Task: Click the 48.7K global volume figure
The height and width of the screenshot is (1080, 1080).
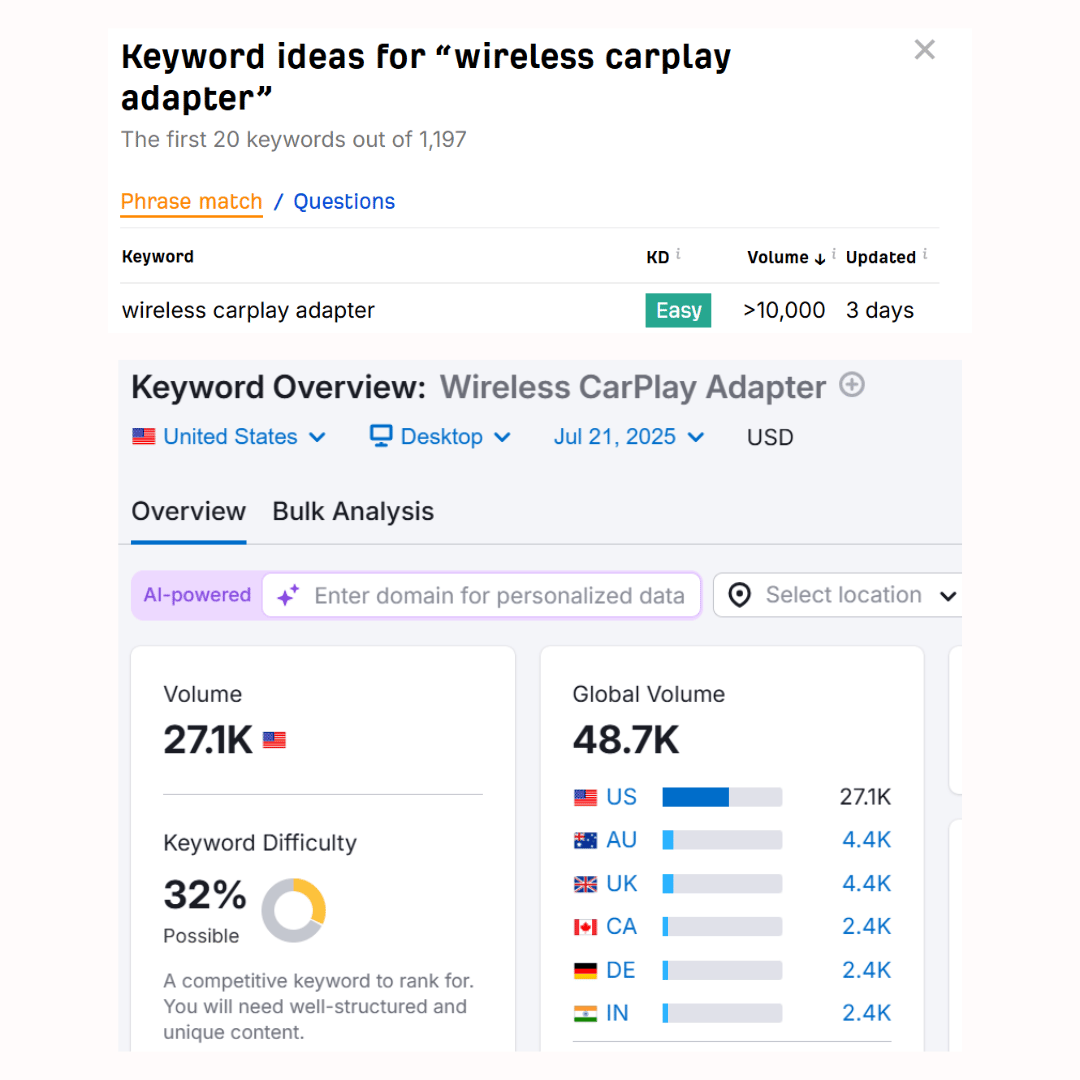Action: (x=626, y=740)
